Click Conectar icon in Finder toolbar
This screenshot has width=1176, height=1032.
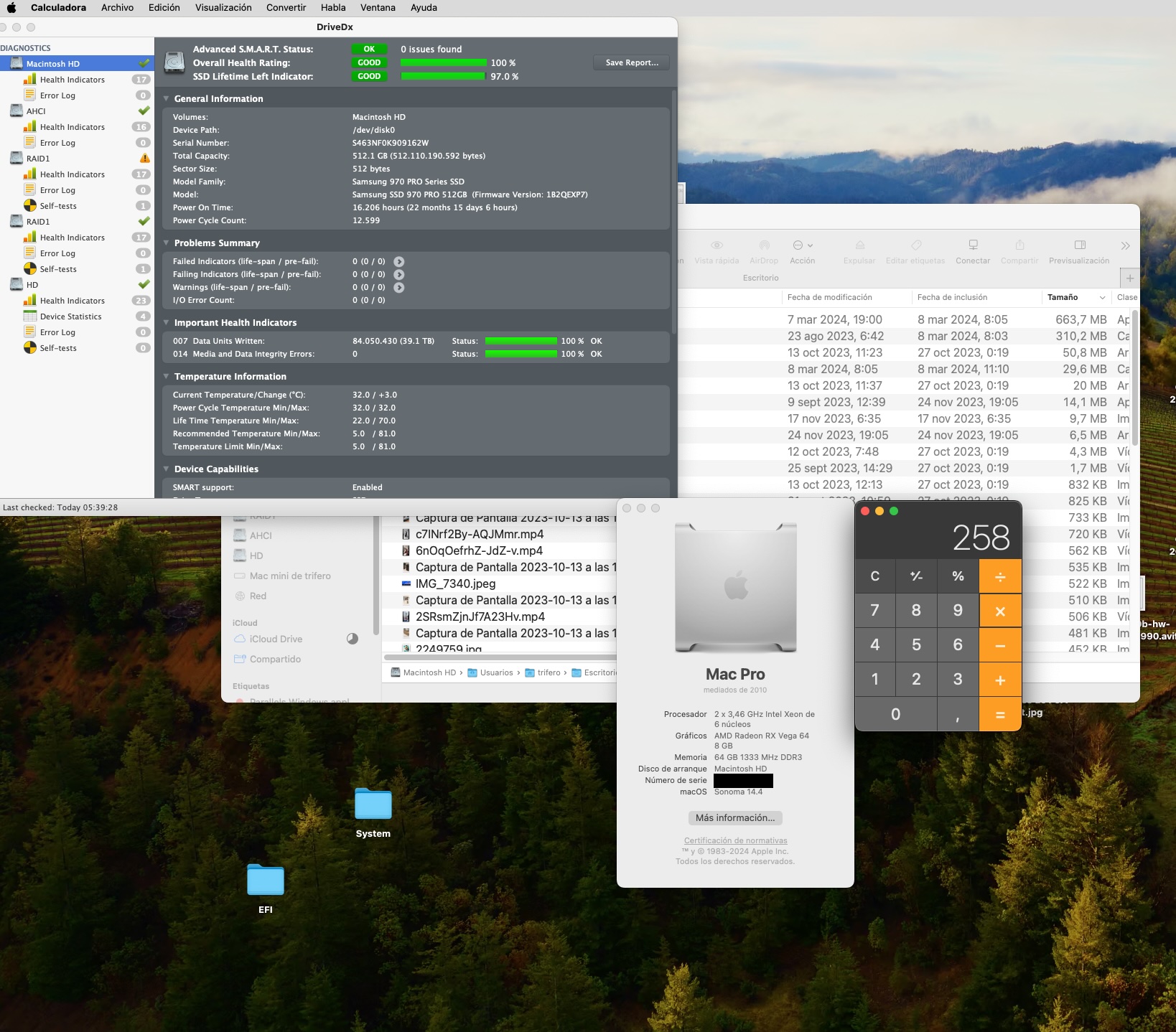click(973, 245)
